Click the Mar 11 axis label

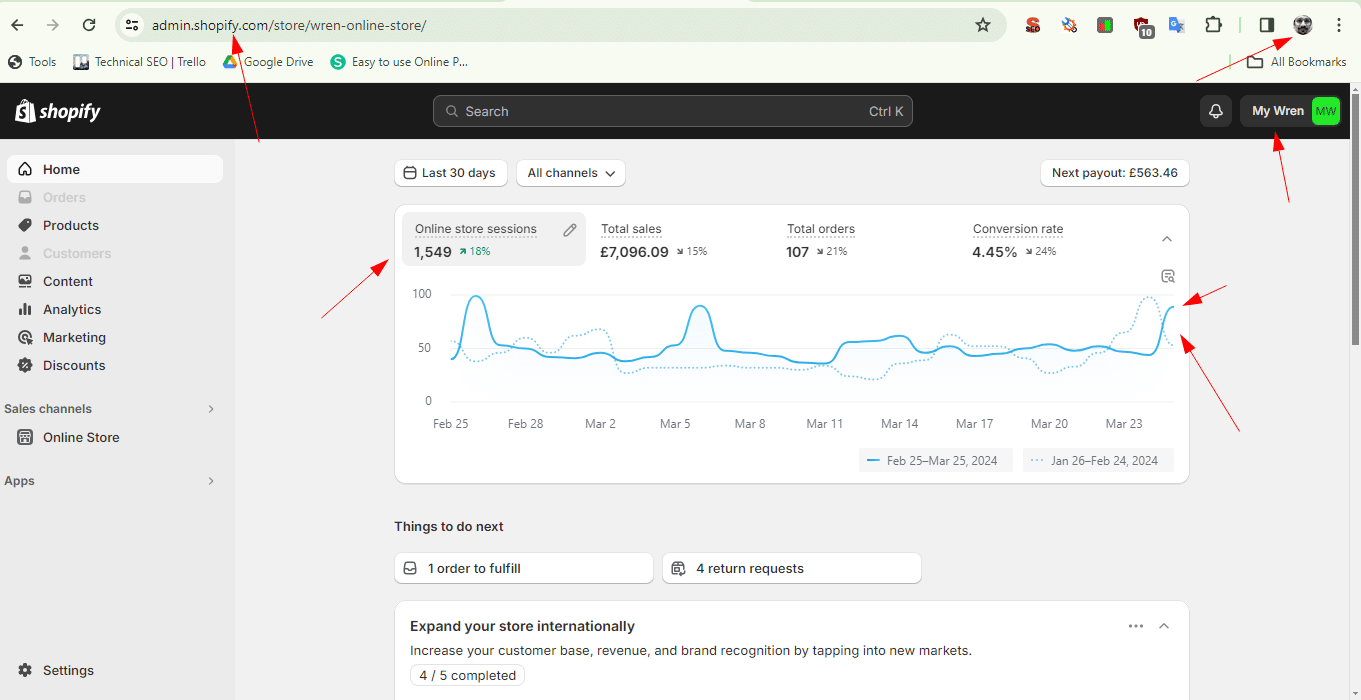[825, 424]
